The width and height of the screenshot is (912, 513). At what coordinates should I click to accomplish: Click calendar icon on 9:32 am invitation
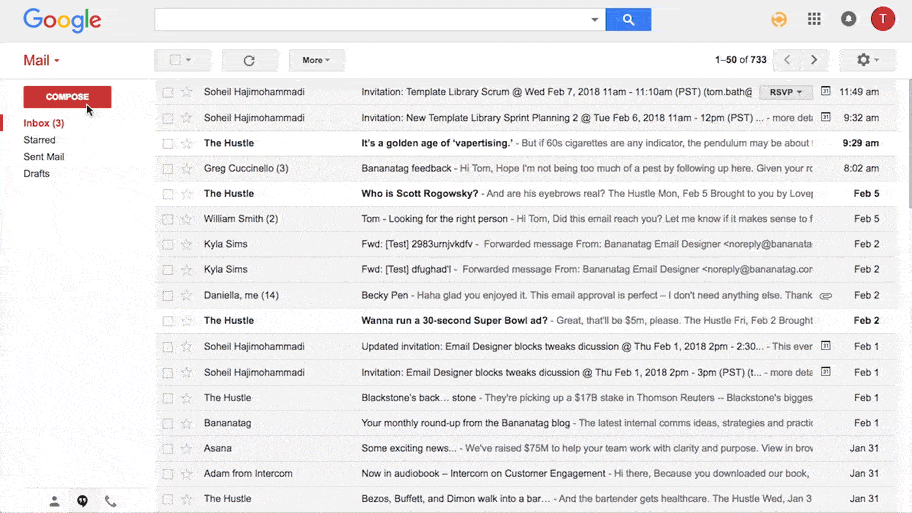click(x=825, y=117)
